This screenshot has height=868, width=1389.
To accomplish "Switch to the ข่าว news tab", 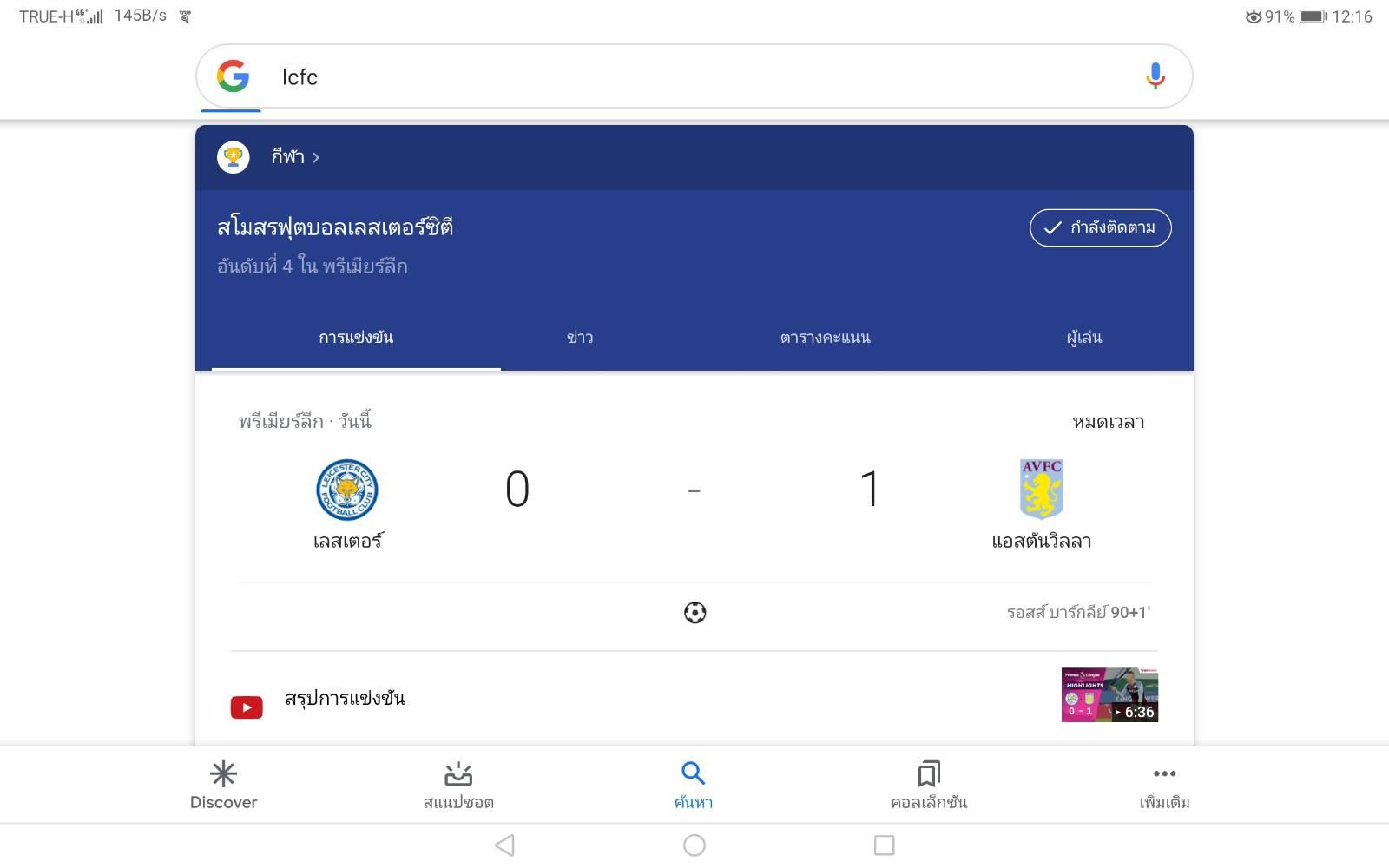I will pos(580,338).
